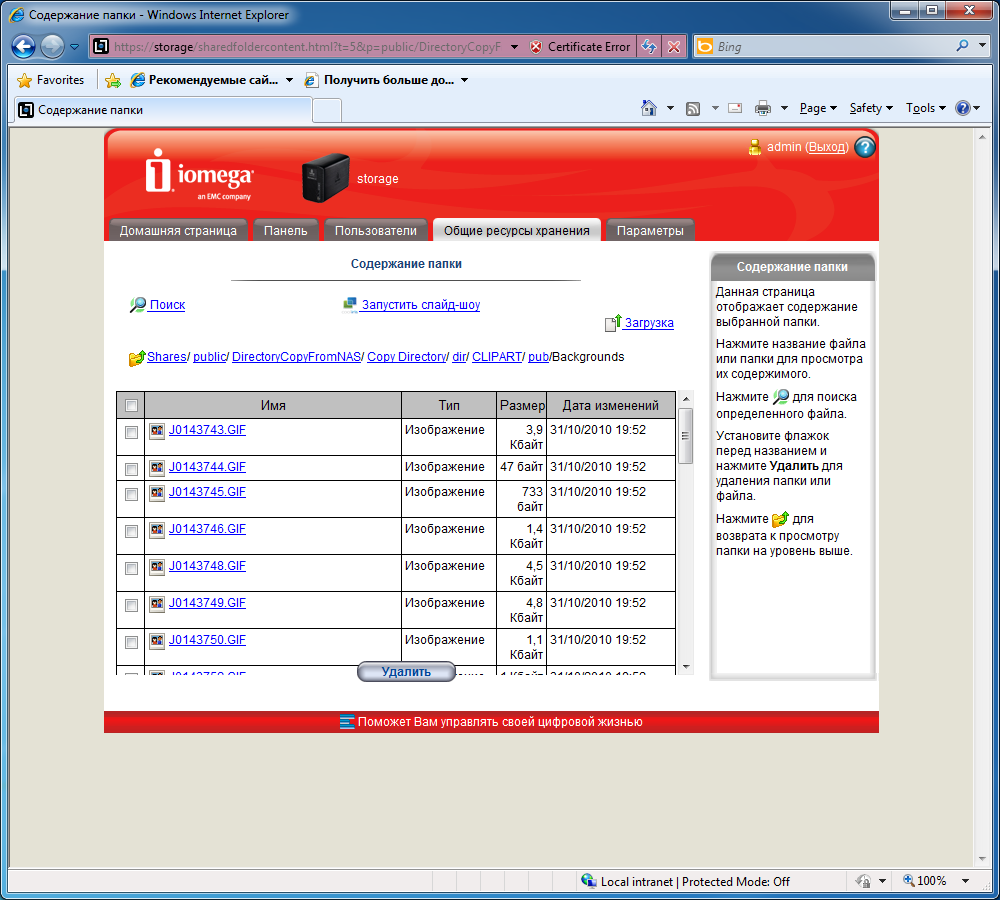
Task: Click the file list scrollbar thumb
Action: click(x=686, y=436)
